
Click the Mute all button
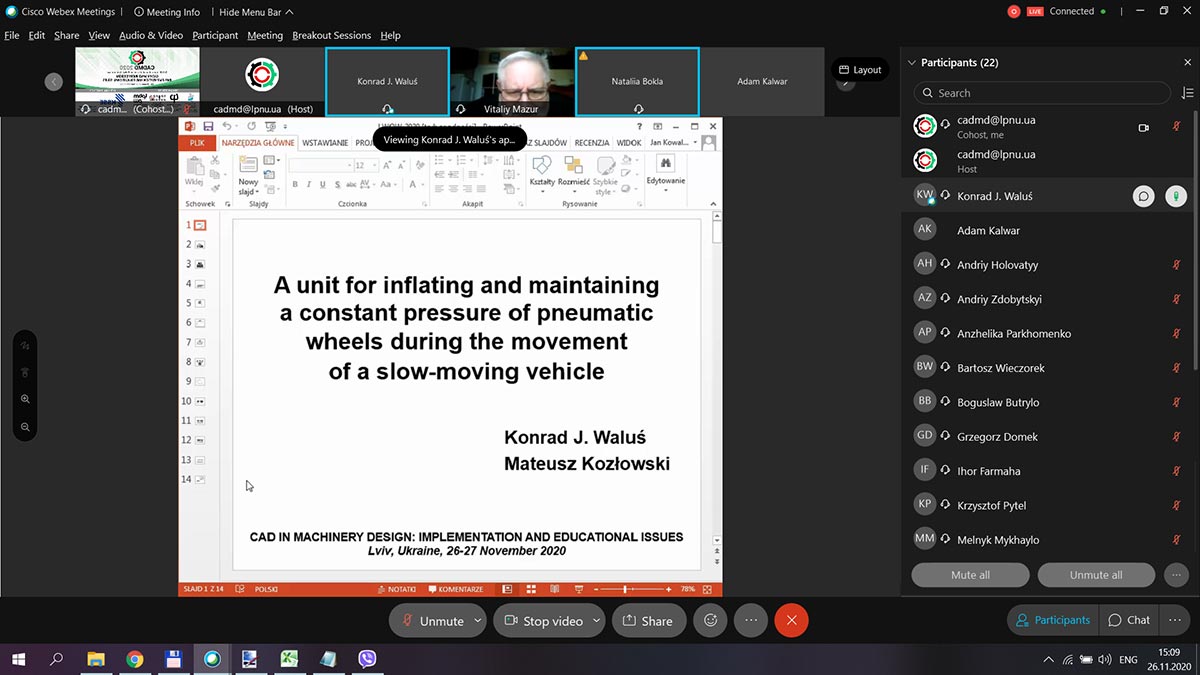[970, 575]
